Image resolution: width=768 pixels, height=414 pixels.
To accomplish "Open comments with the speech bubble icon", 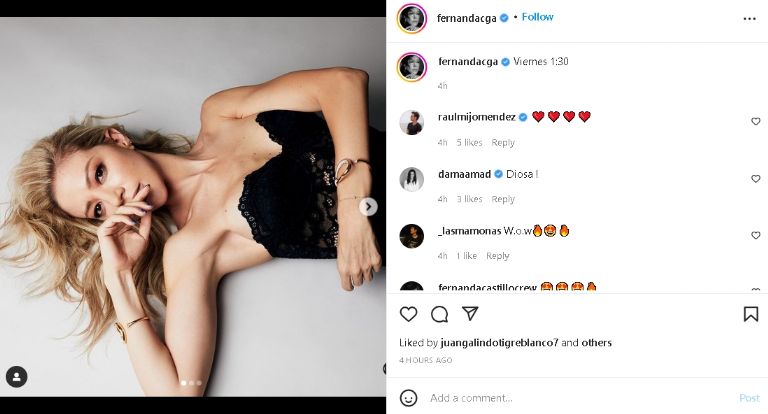I will [439, 314].
